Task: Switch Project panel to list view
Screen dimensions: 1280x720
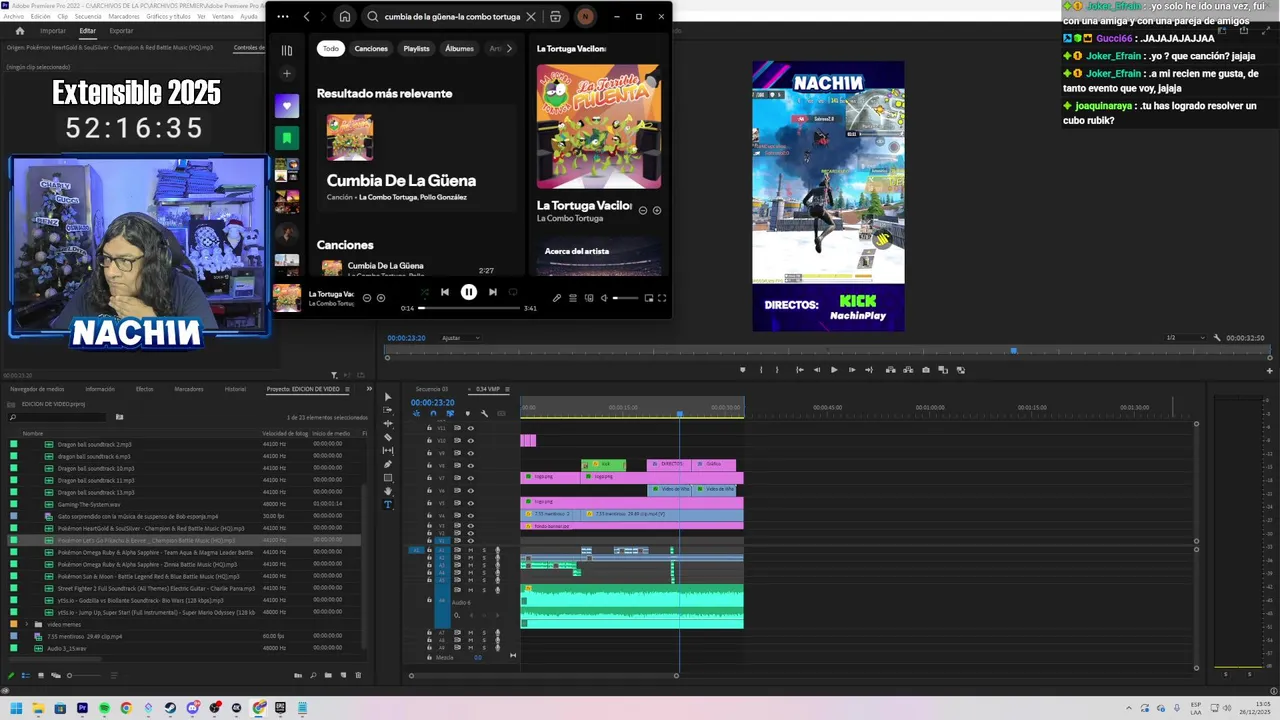Action: pyautogui.click(x=26, y=676)
